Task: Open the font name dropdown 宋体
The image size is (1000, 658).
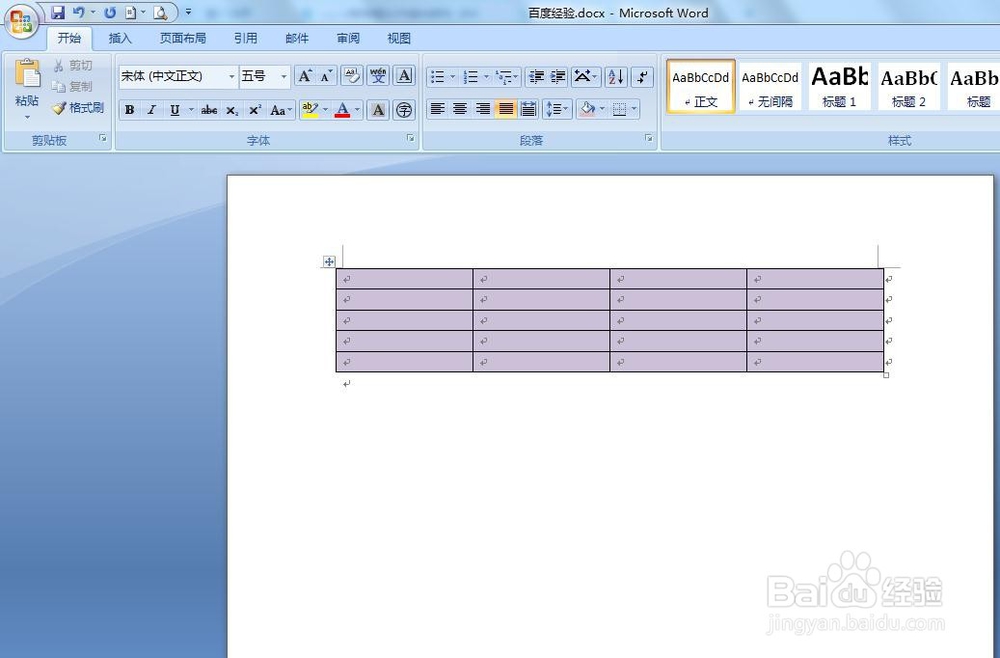Action: [232, 77]
